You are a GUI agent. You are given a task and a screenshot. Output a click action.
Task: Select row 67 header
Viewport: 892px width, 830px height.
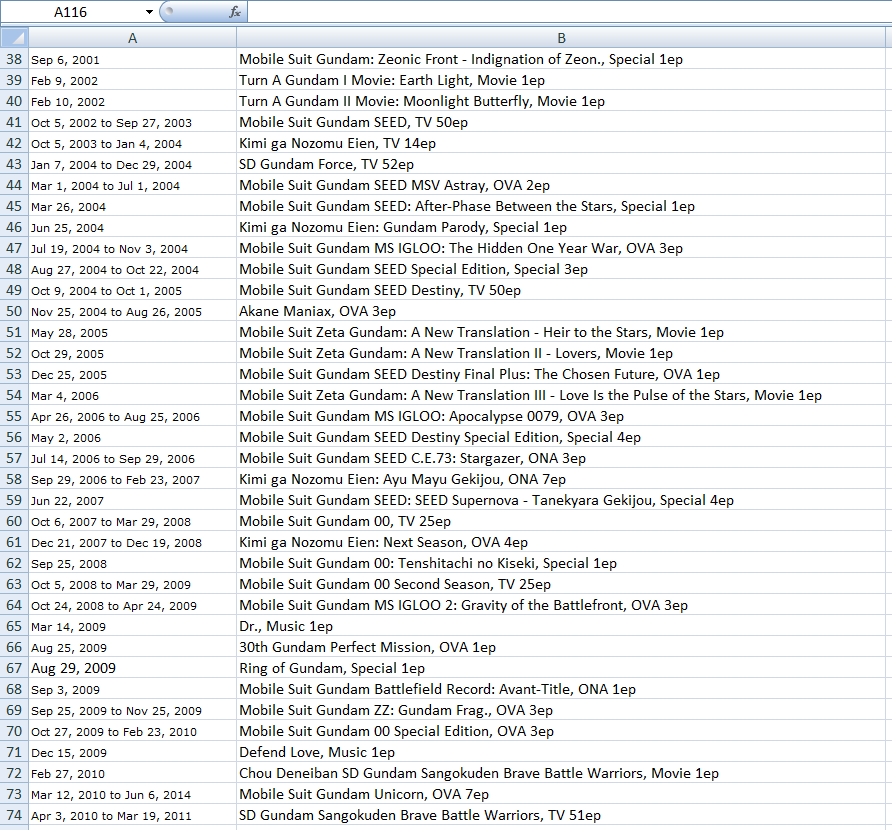pyautogui.click(x=14, y=668)
